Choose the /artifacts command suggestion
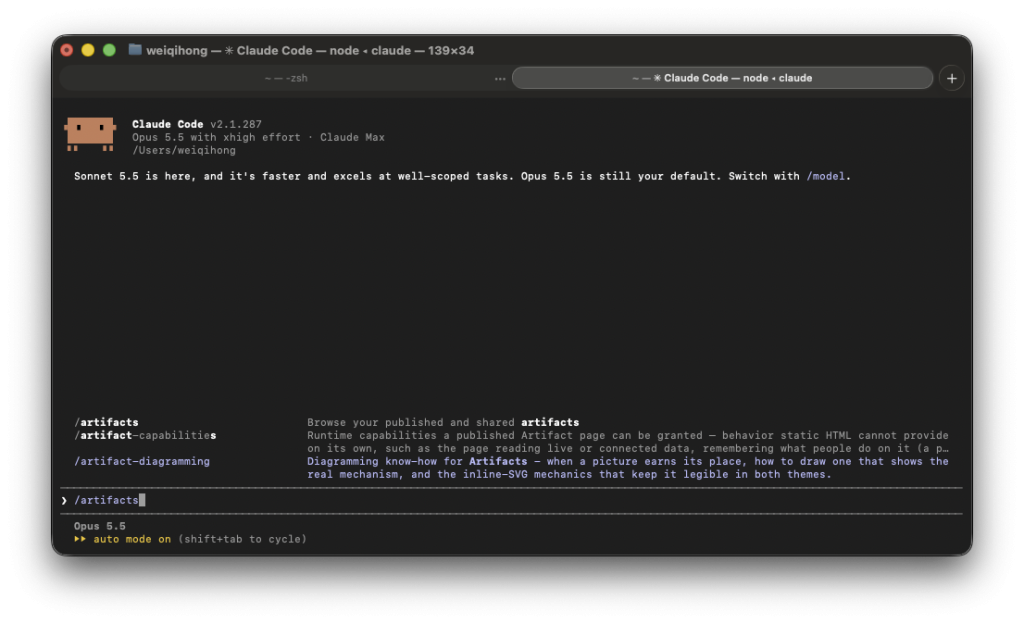This screenshot has width=1024, height=624. [x=106, y=422]
